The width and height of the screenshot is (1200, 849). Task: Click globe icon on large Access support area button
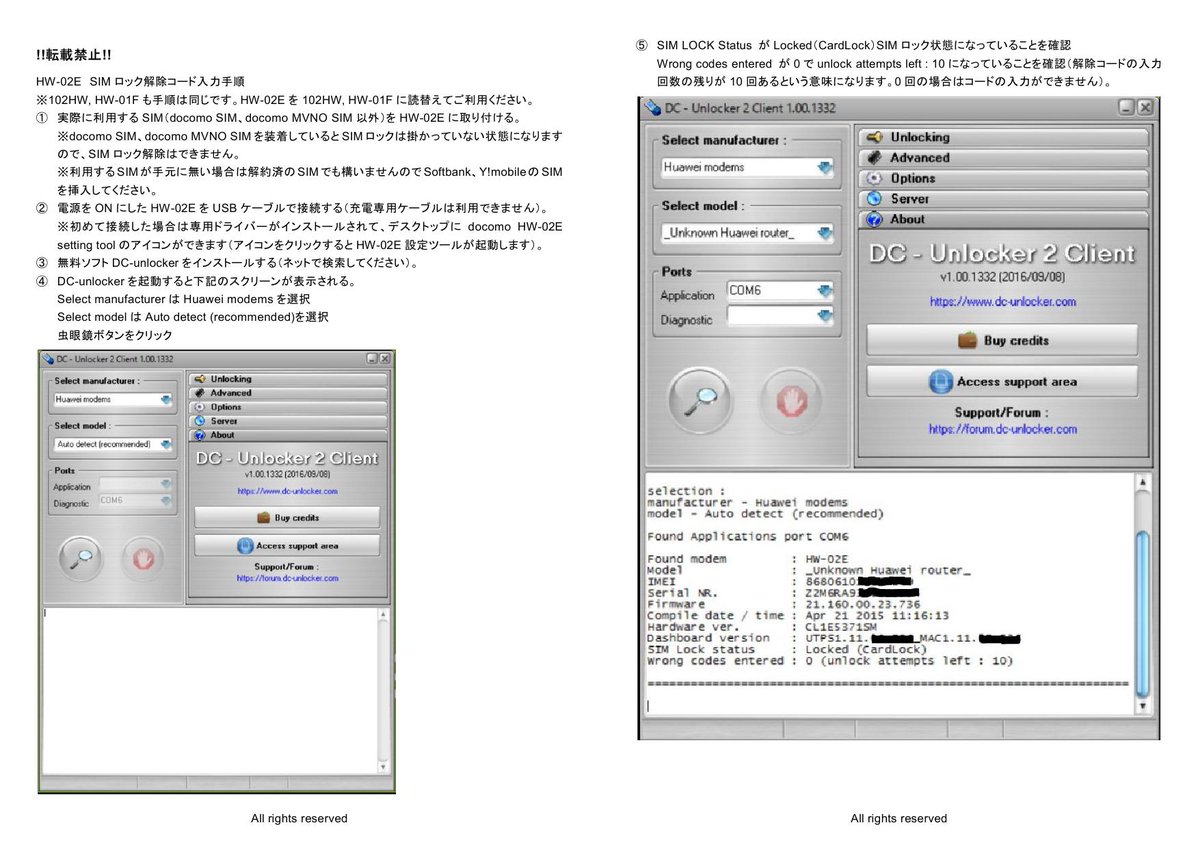pyautogui.click(x=941, y=382)
